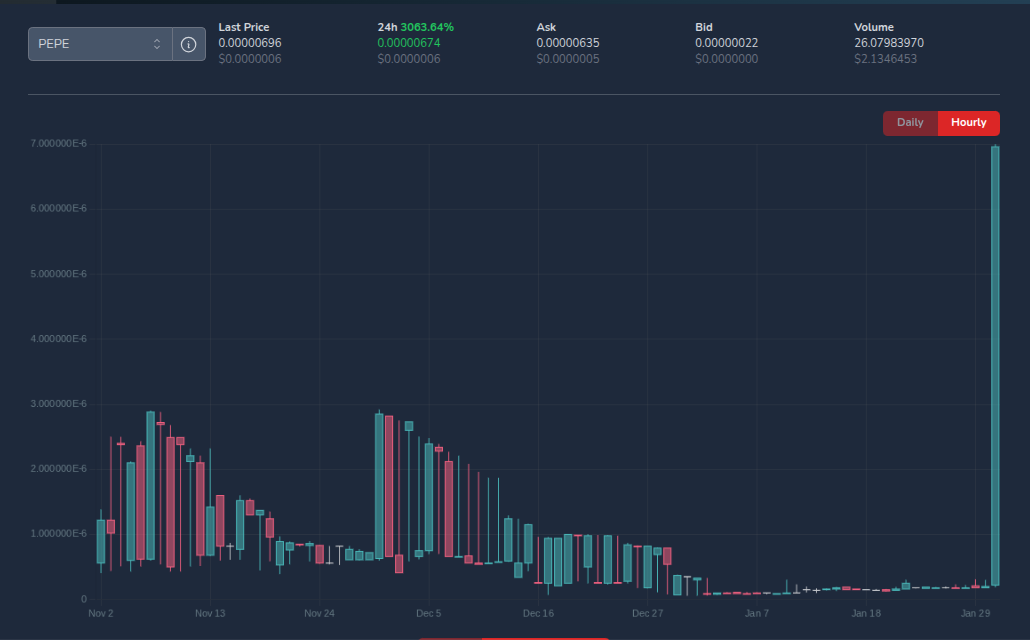Click the Dec 16 x-axis date label
Image resolution: width=1030 pixels, height=640 pixels.
(538, 613)
